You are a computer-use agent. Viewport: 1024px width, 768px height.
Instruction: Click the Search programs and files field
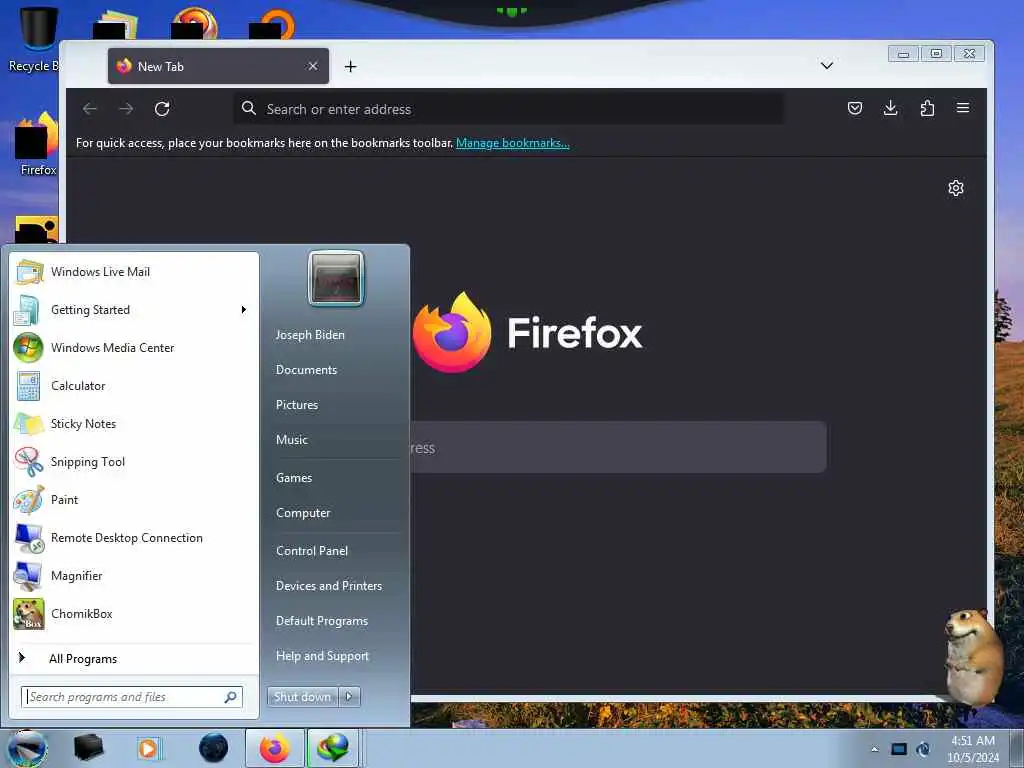[x=132, y=697]
